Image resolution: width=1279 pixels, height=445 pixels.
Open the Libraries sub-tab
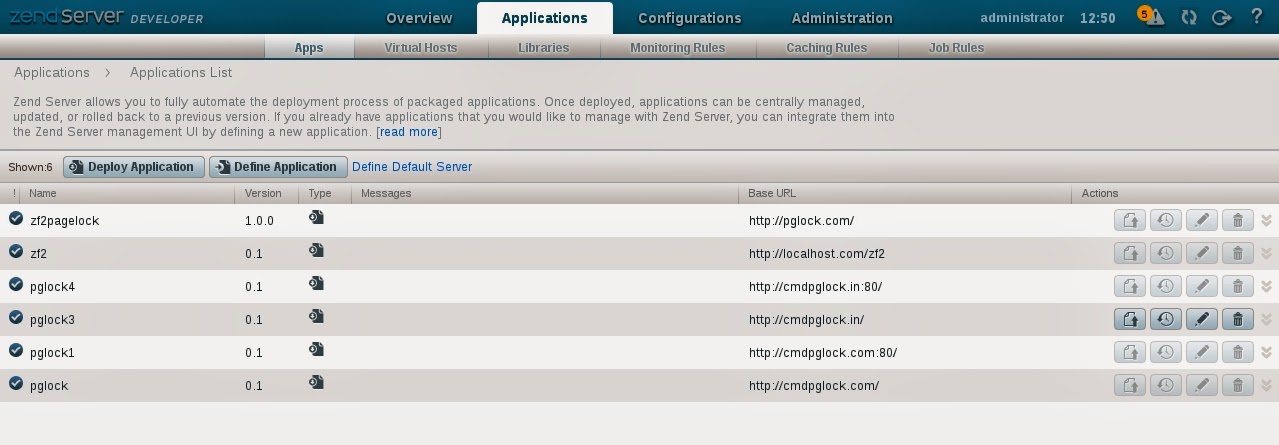point(544,48)
